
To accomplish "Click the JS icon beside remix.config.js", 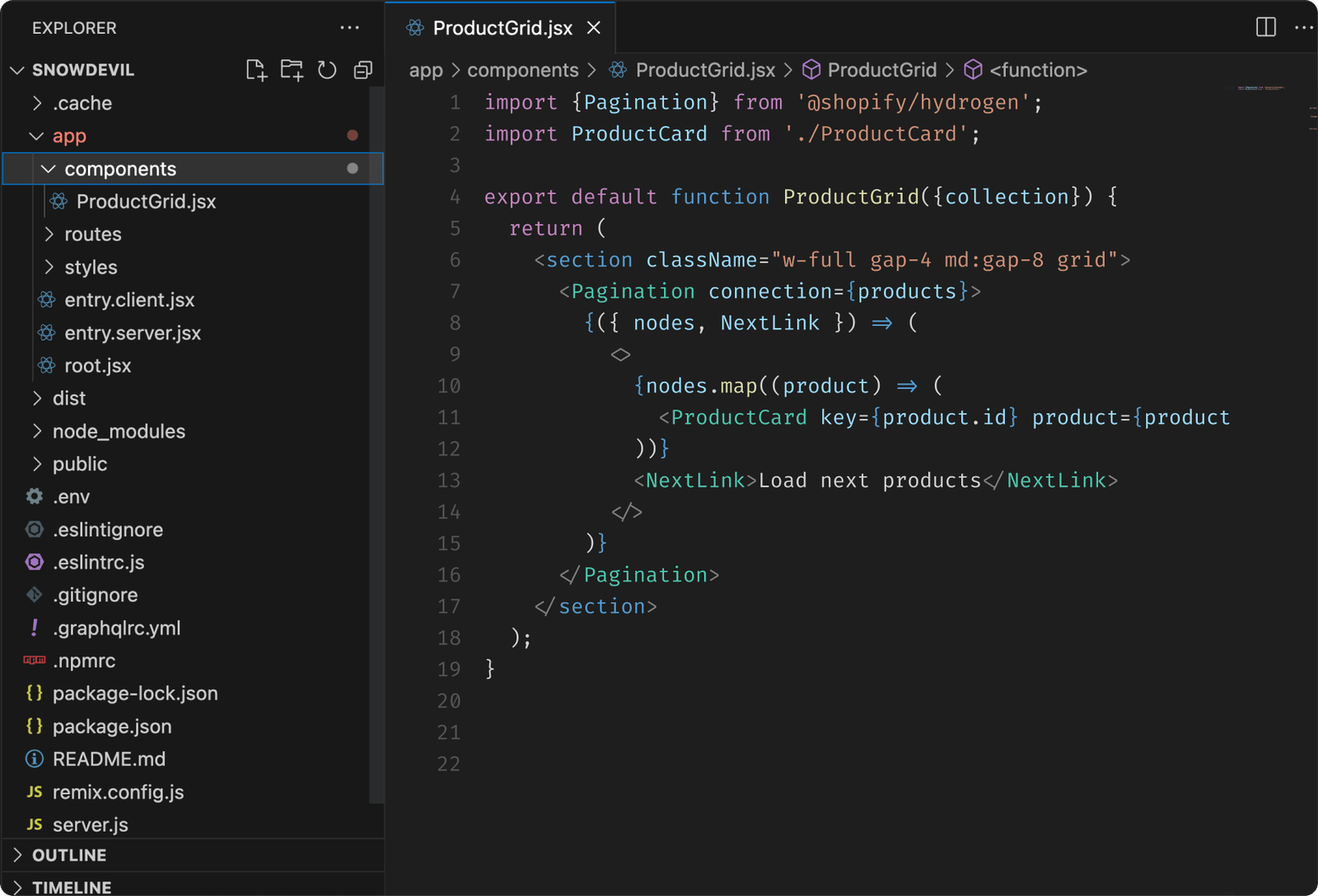I will click(35, 791).
